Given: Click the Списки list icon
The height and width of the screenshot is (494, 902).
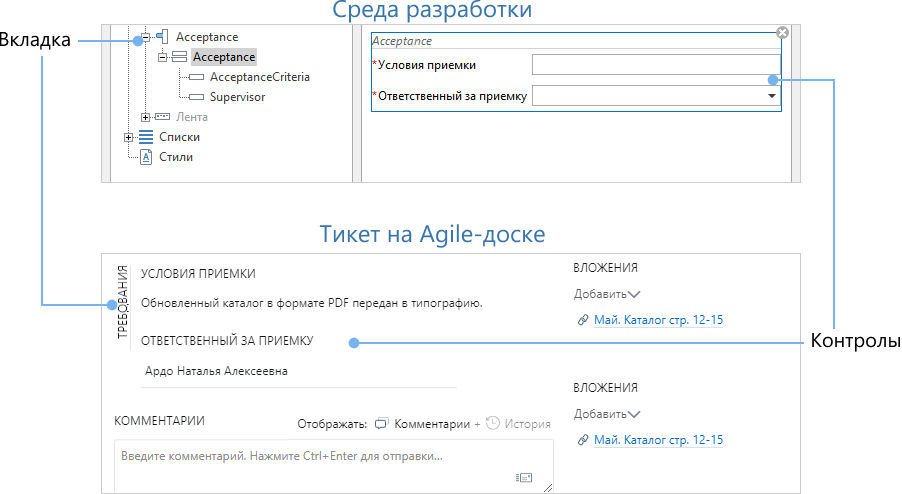Looking at the screenshot, I should click(x=146, y=137).
